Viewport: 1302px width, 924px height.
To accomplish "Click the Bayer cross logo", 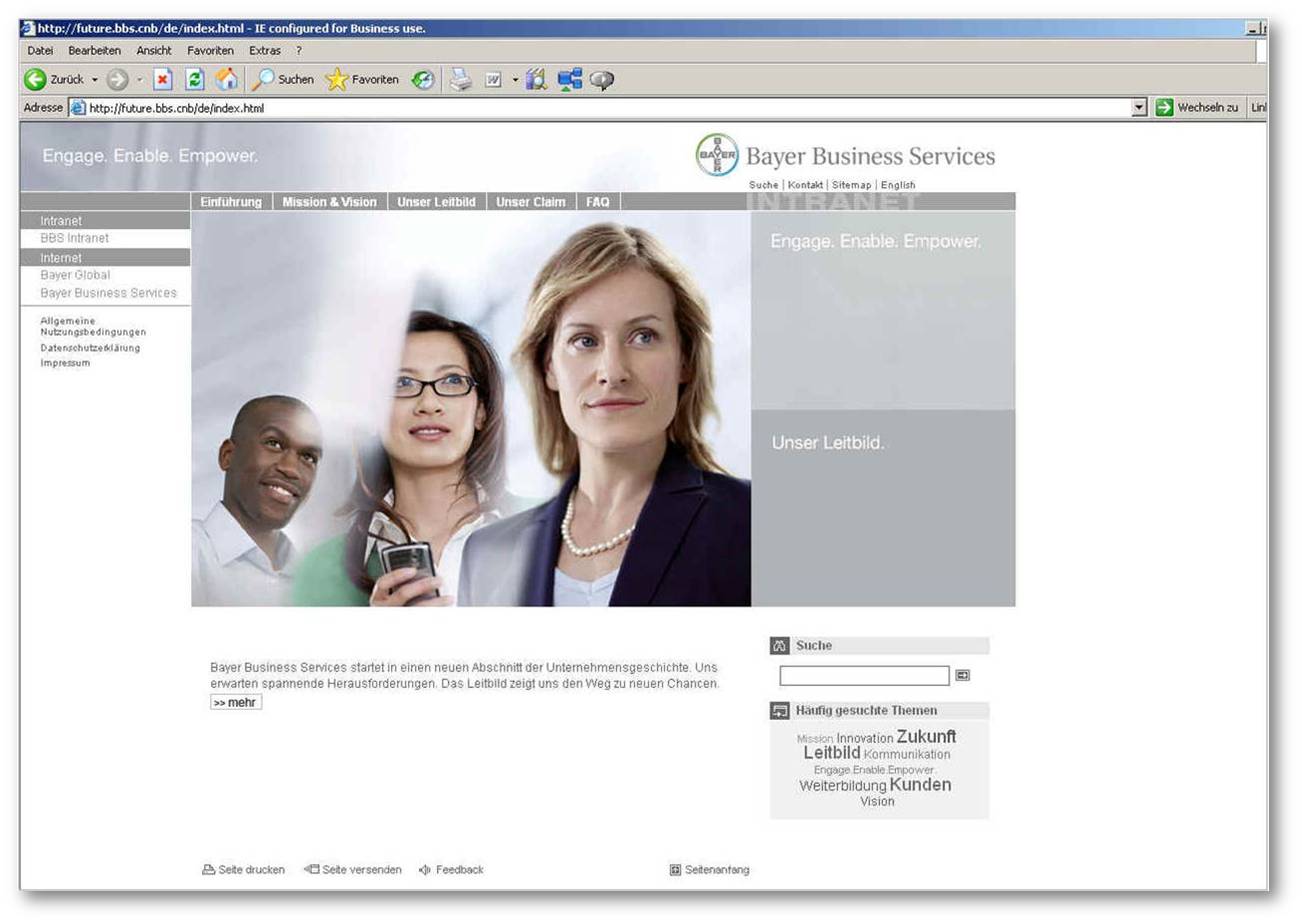I will point(717,155).
